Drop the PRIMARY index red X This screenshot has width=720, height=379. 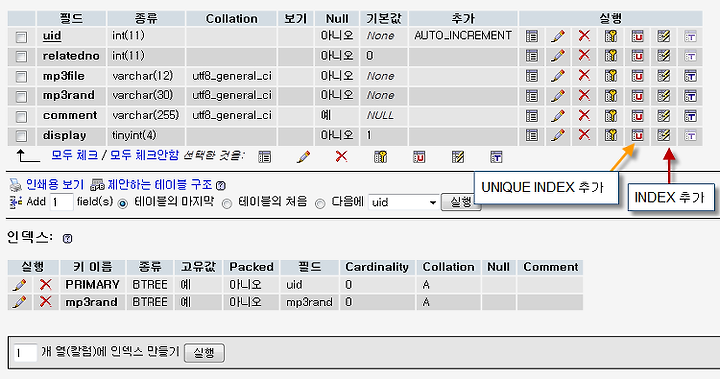coord(45,285)
